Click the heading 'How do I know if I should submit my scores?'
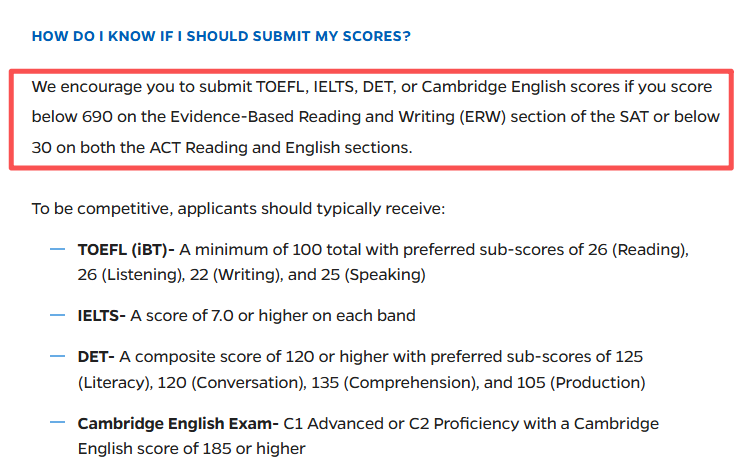 [x=221, y=36]
